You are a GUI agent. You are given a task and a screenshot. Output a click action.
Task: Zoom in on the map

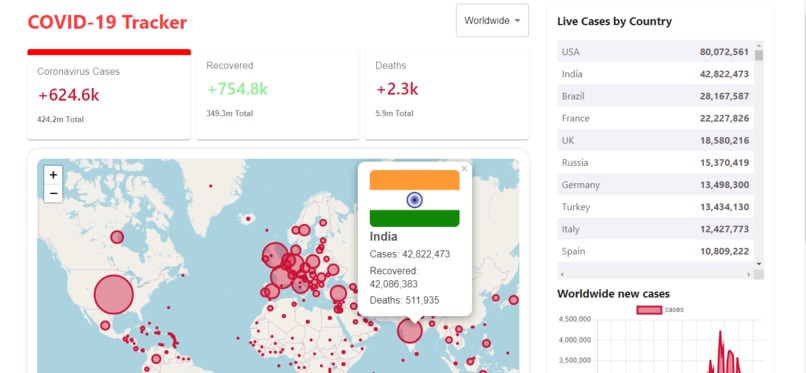pyautogui.click(x=53, y=175)
